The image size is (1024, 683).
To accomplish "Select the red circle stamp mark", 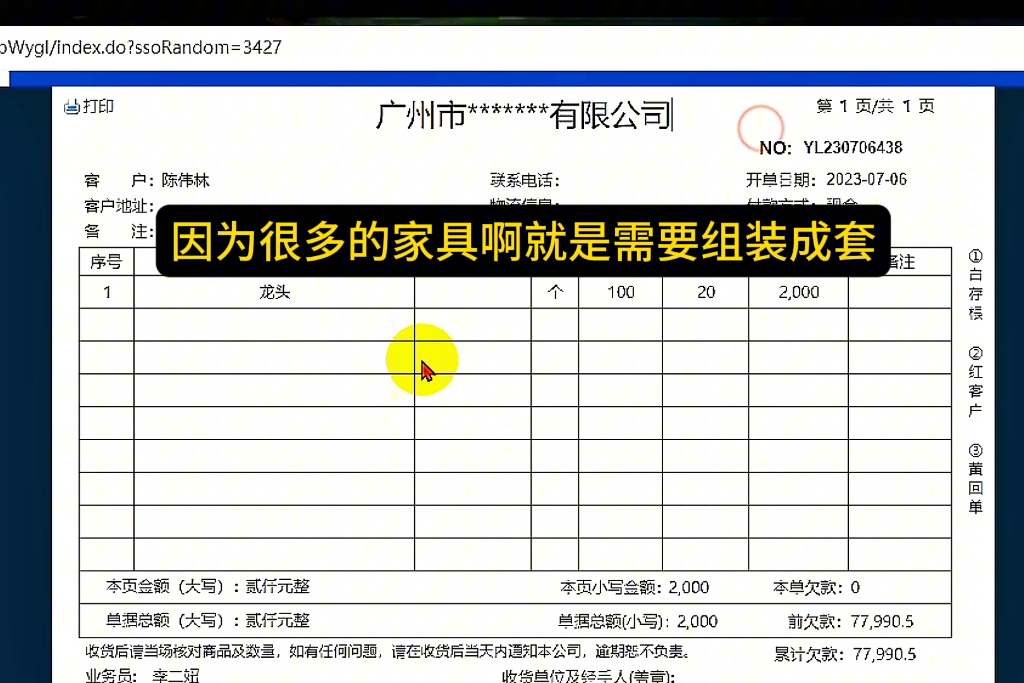I will click(x=761, y=128).
